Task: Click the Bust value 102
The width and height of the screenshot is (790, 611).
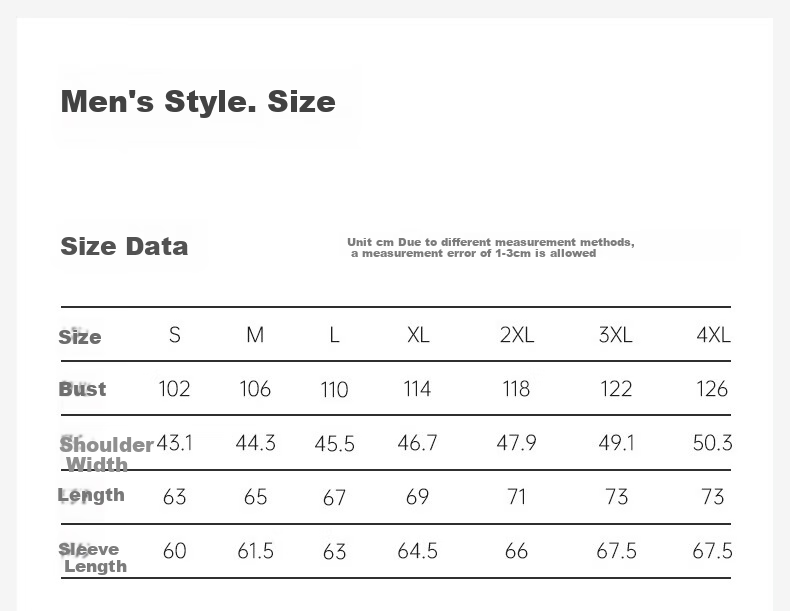Action: [174, 389]
